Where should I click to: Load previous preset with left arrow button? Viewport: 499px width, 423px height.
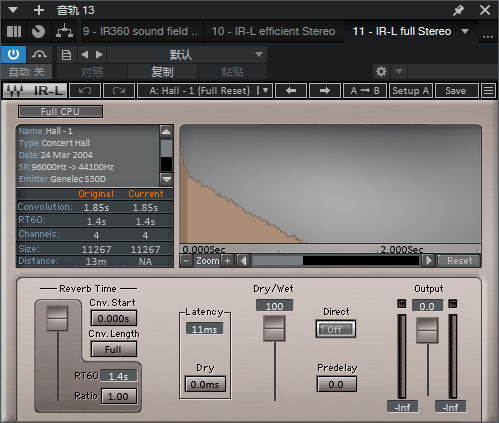coord(291,91)
